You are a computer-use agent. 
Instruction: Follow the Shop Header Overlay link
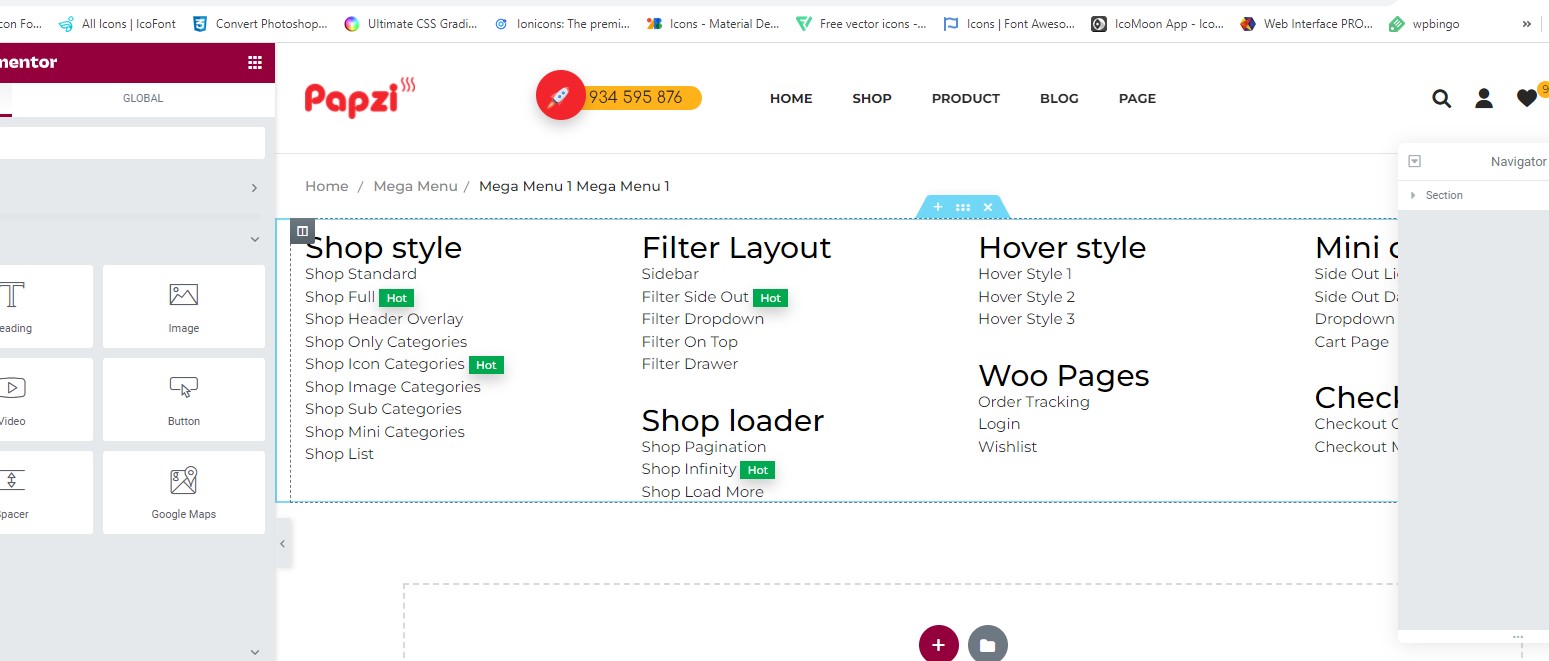pos(384,319)
